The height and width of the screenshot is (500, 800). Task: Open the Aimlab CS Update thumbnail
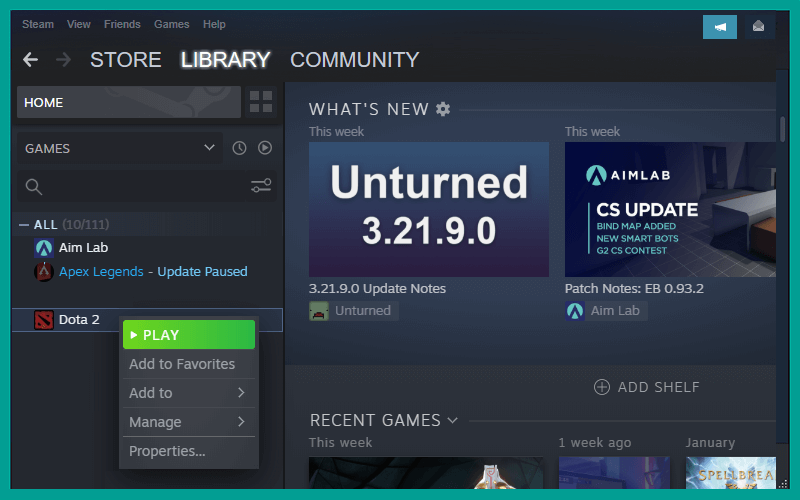click(670, 209)
